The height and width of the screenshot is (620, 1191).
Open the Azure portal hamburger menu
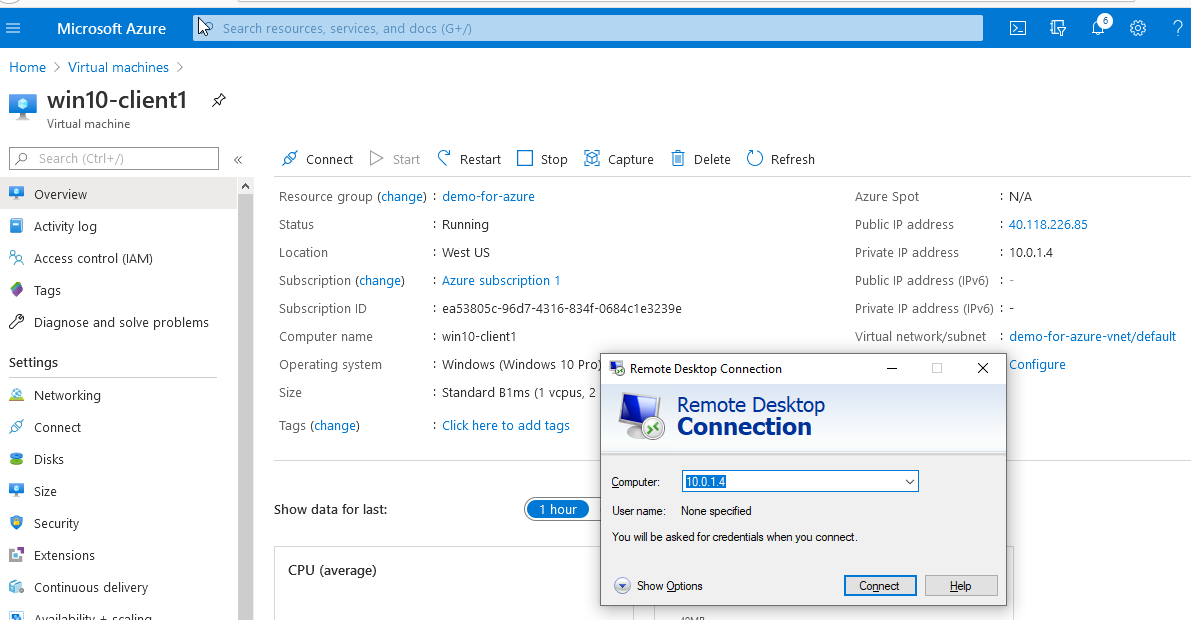[x=13, y=29]
